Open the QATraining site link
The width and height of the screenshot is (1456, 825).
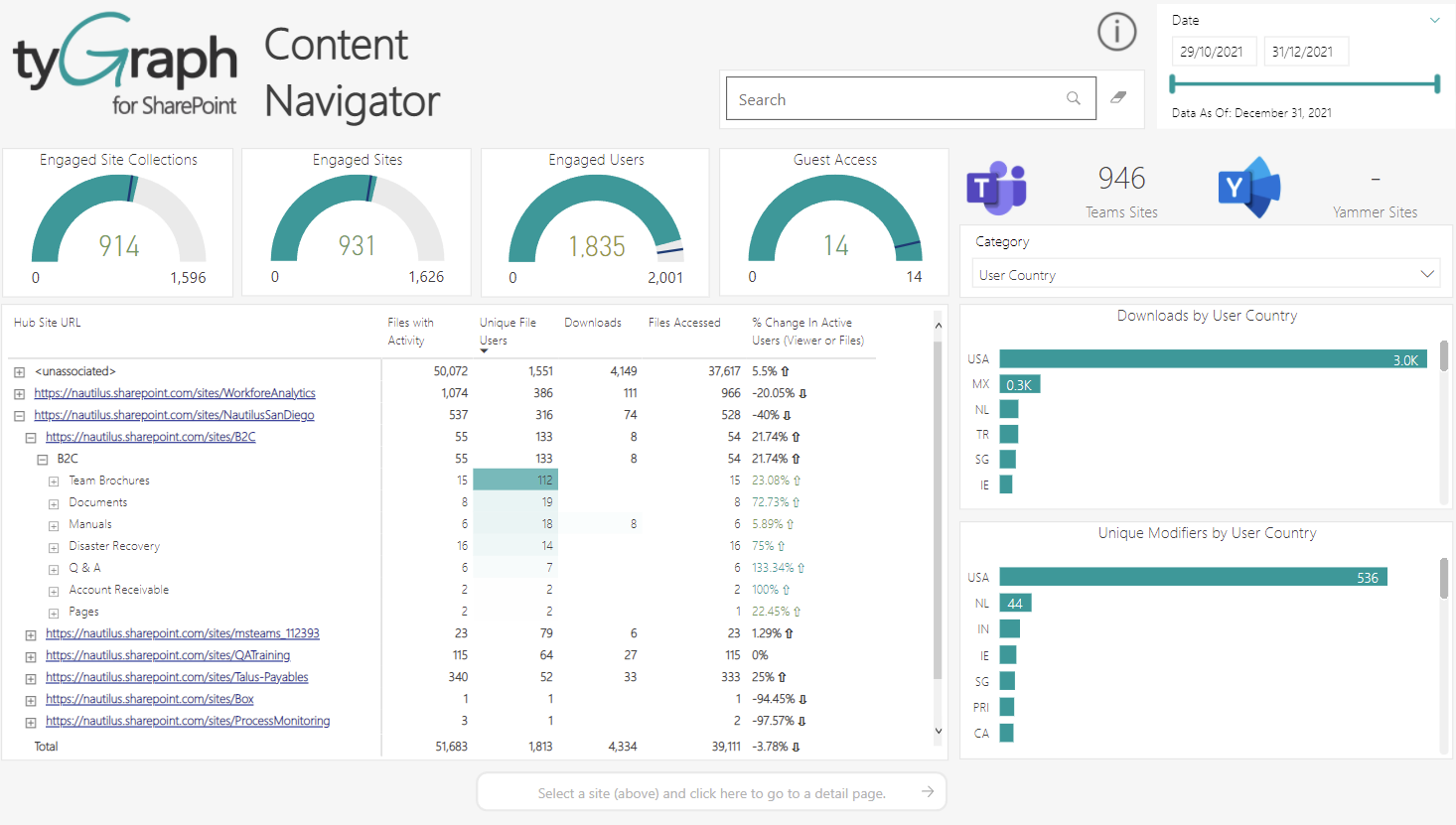(x=168, y=654)
